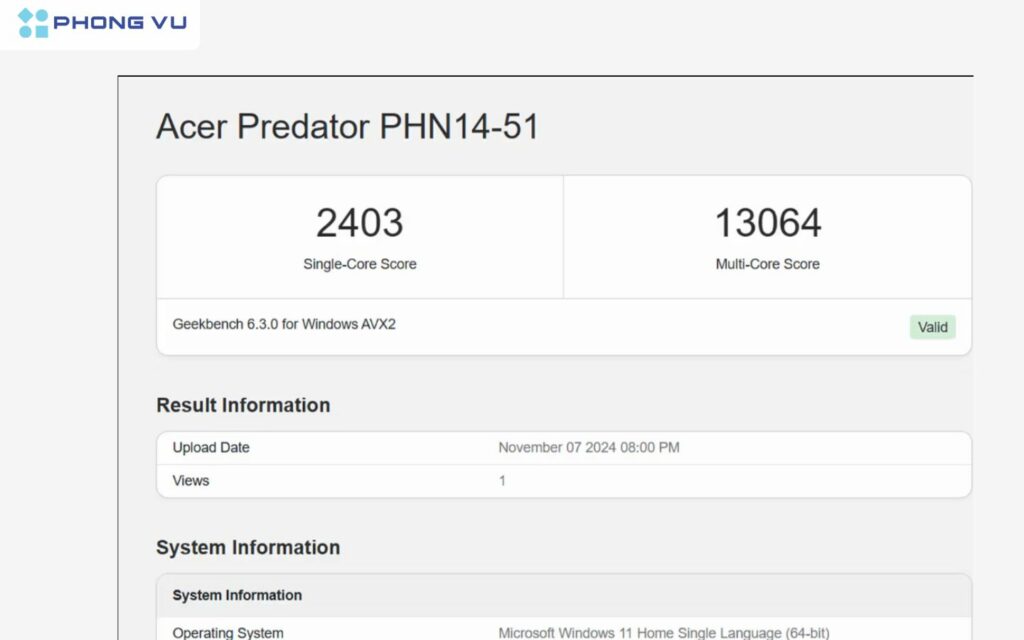The height and width of the screenshot is (640, 1024).
Task: Click the System Information table header
Action: (237, 595)
